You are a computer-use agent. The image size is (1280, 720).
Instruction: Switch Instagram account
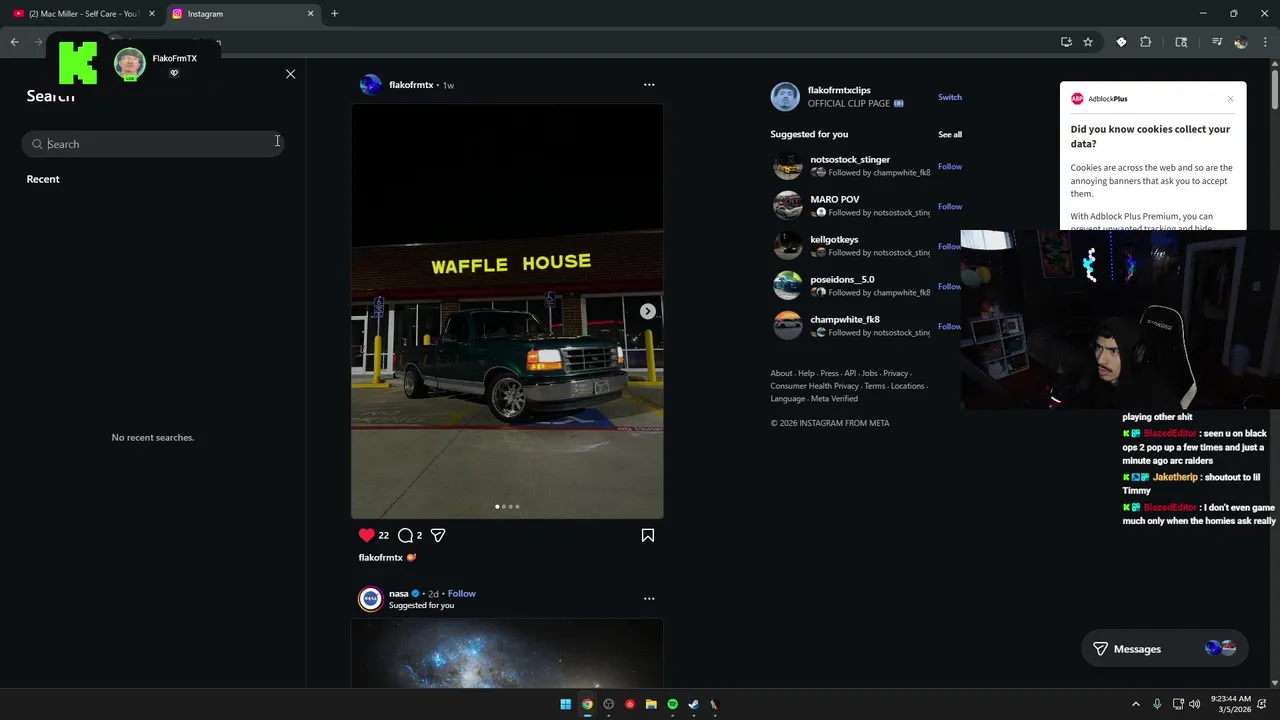950,97
